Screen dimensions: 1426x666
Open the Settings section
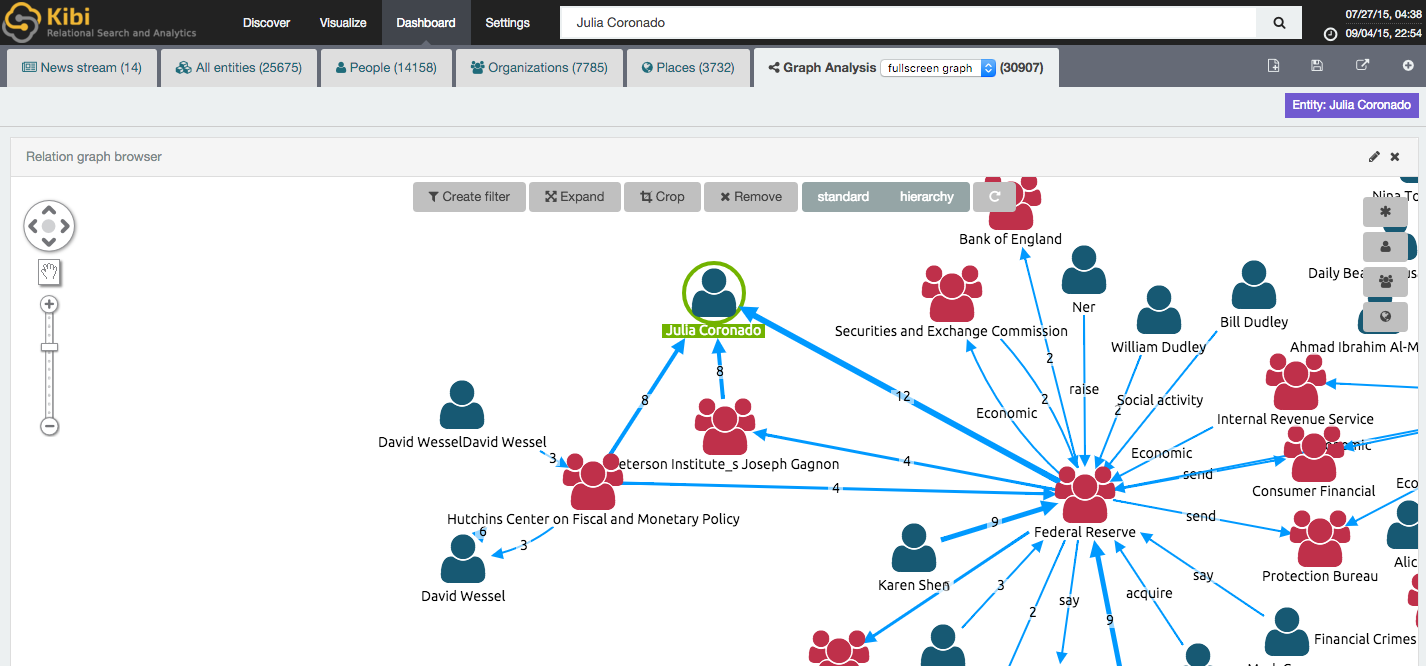point(508,22)
